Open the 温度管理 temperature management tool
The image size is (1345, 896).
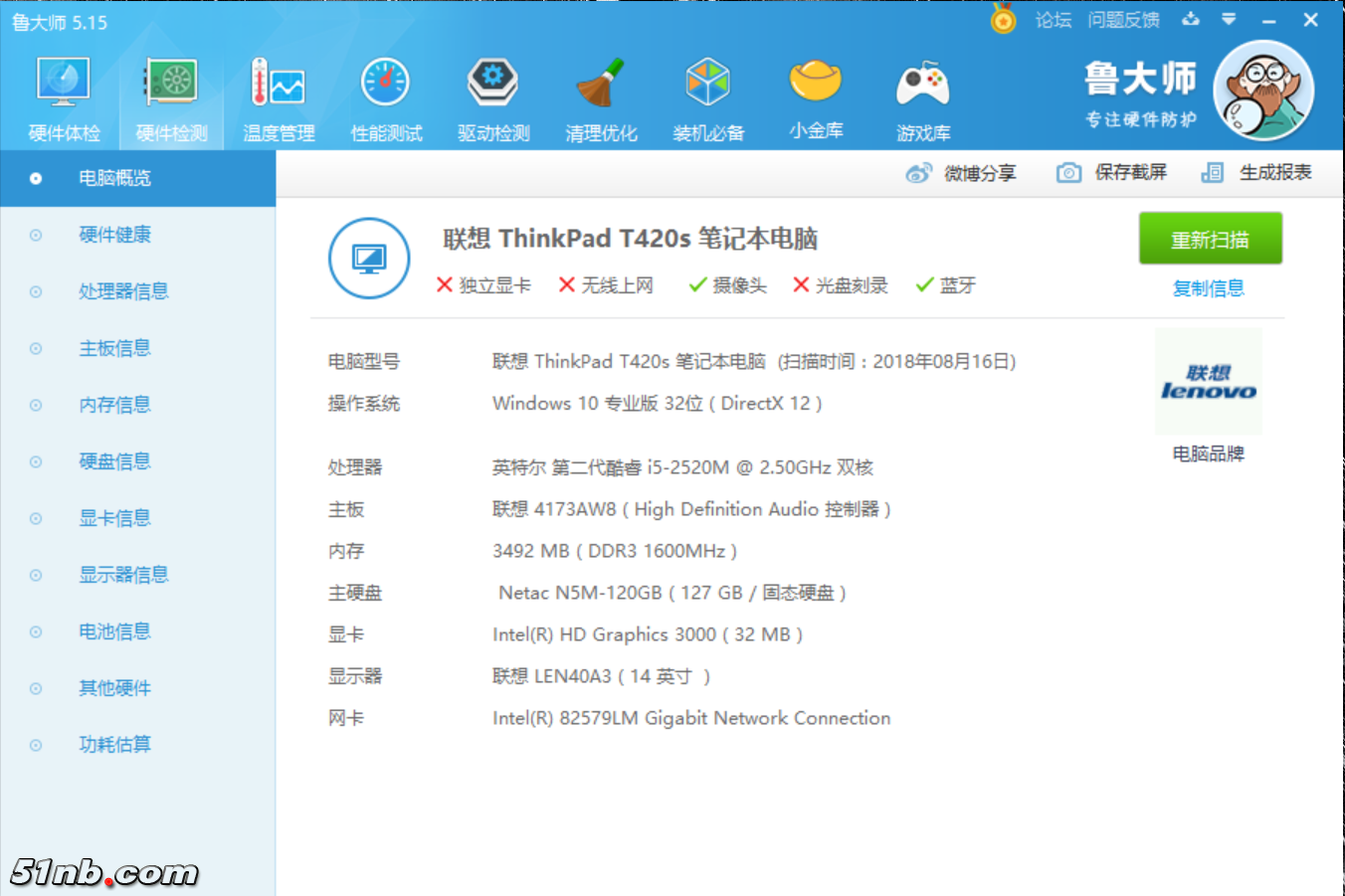click(x=279, y=94)
